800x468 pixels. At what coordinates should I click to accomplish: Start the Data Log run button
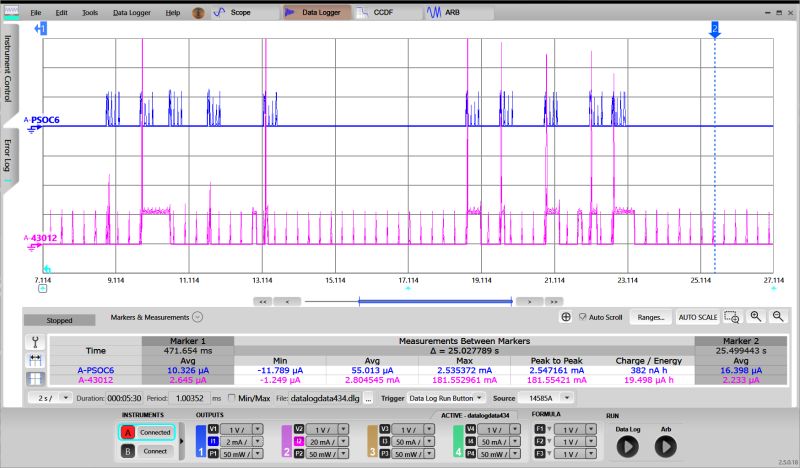click(x=628, y=447)
